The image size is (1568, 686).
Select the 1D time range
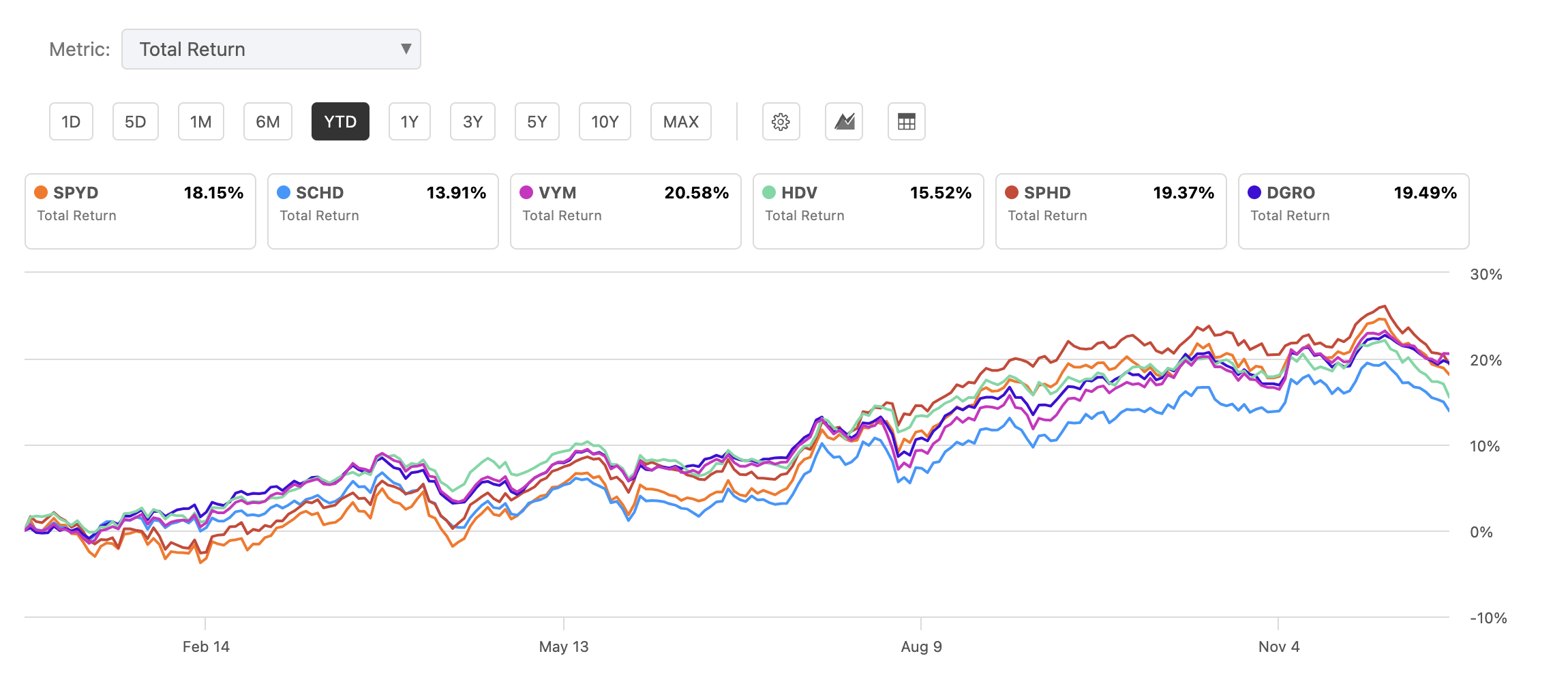click(x=71, y=122)
